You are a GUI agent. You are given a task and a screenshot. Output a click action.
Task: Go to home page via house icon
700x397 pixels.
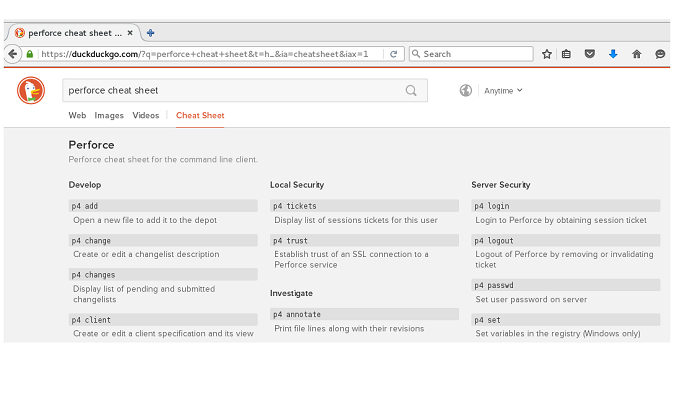637,54
